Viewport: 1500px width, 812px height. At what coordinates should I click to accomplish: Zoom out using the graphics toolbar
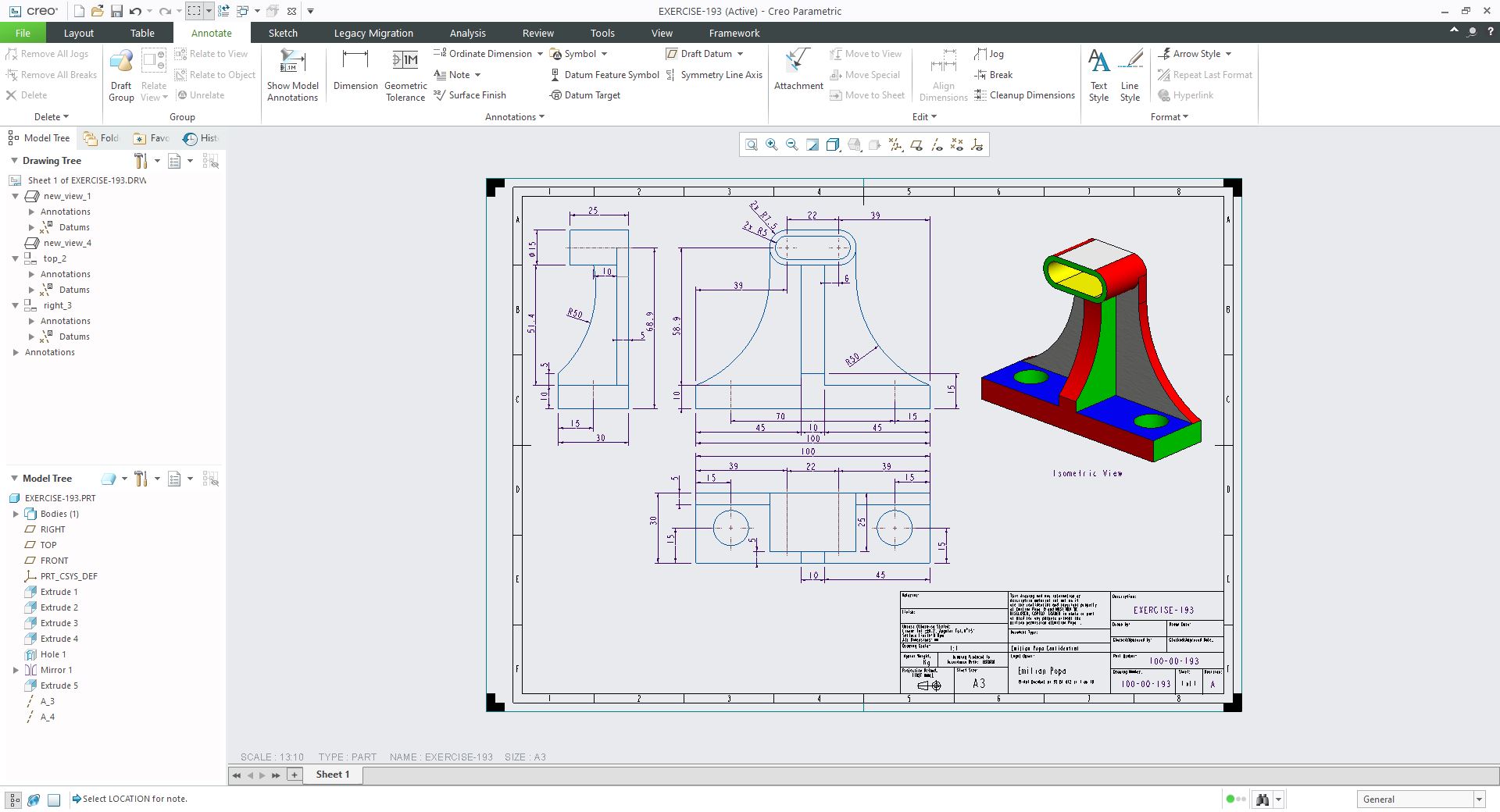coord(792,145)
